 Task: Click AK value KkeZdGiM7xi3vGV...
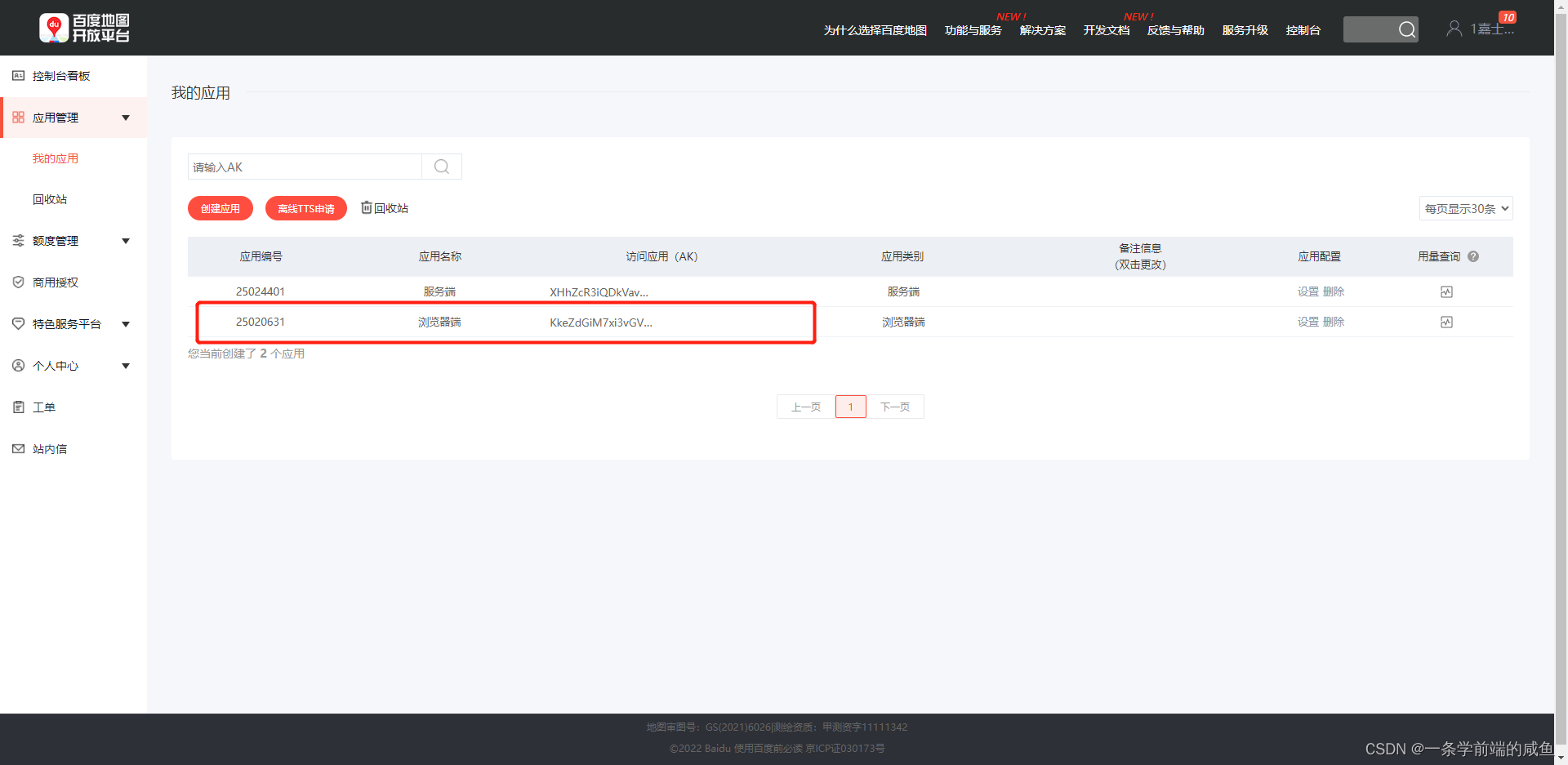[601, 322]
